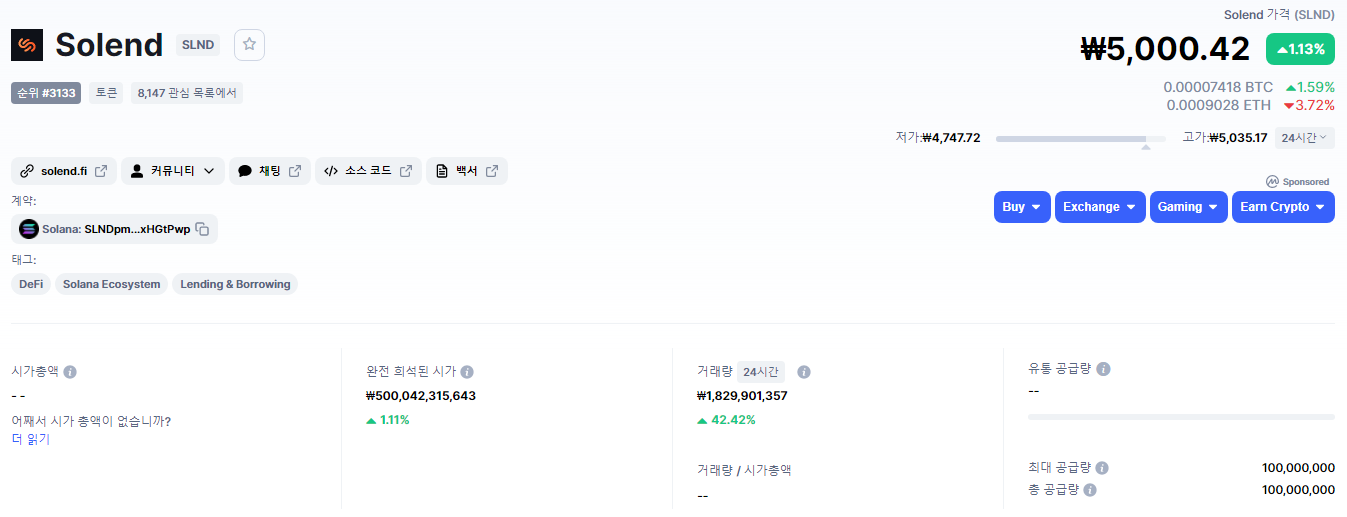The image size is (1347, 517).
Task: Expand the Exchange dropdown button
Action: click(1100, 207)
